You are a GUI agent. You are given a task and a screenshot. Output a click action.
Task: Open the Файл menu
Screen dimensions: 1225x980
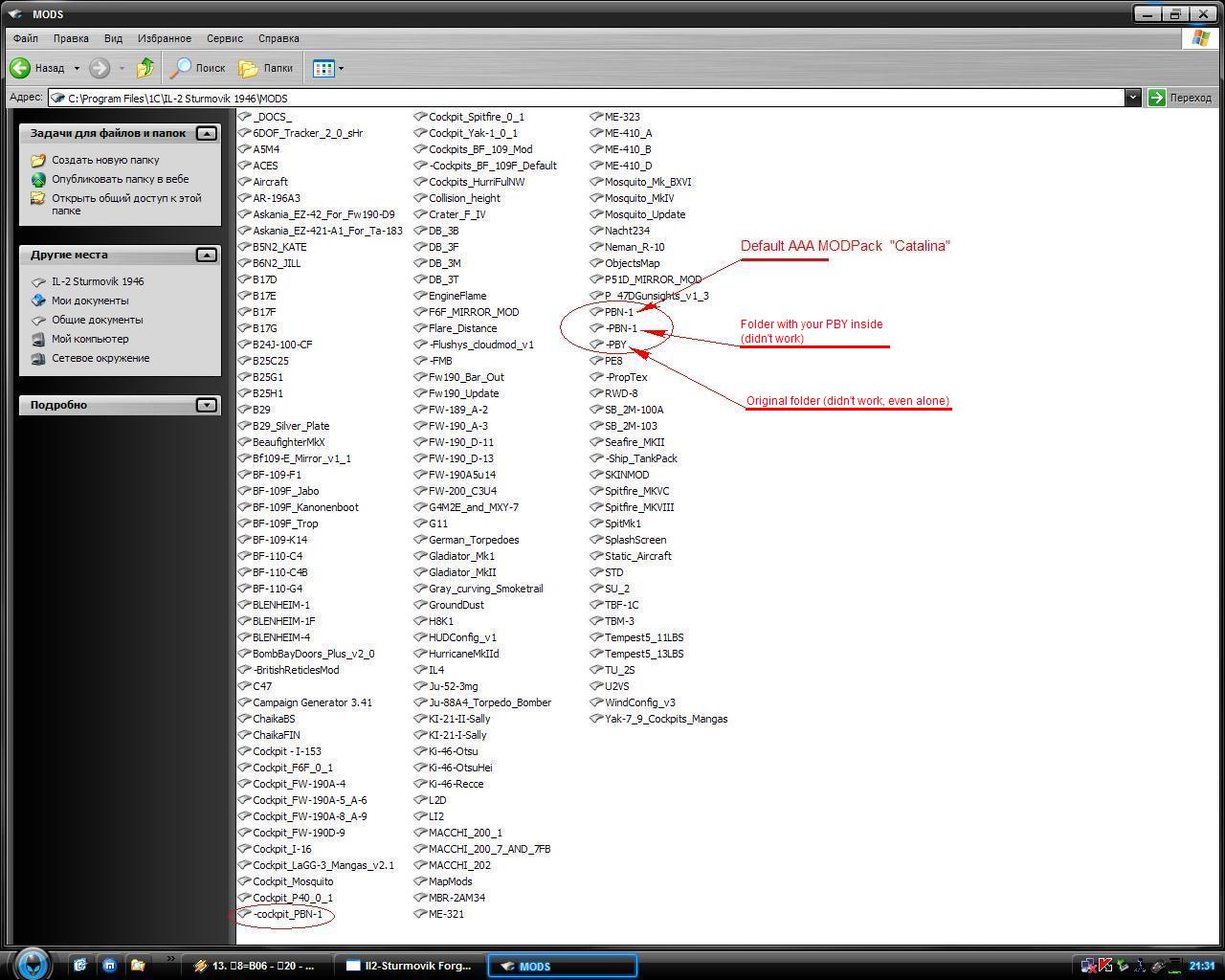(26, 38)
